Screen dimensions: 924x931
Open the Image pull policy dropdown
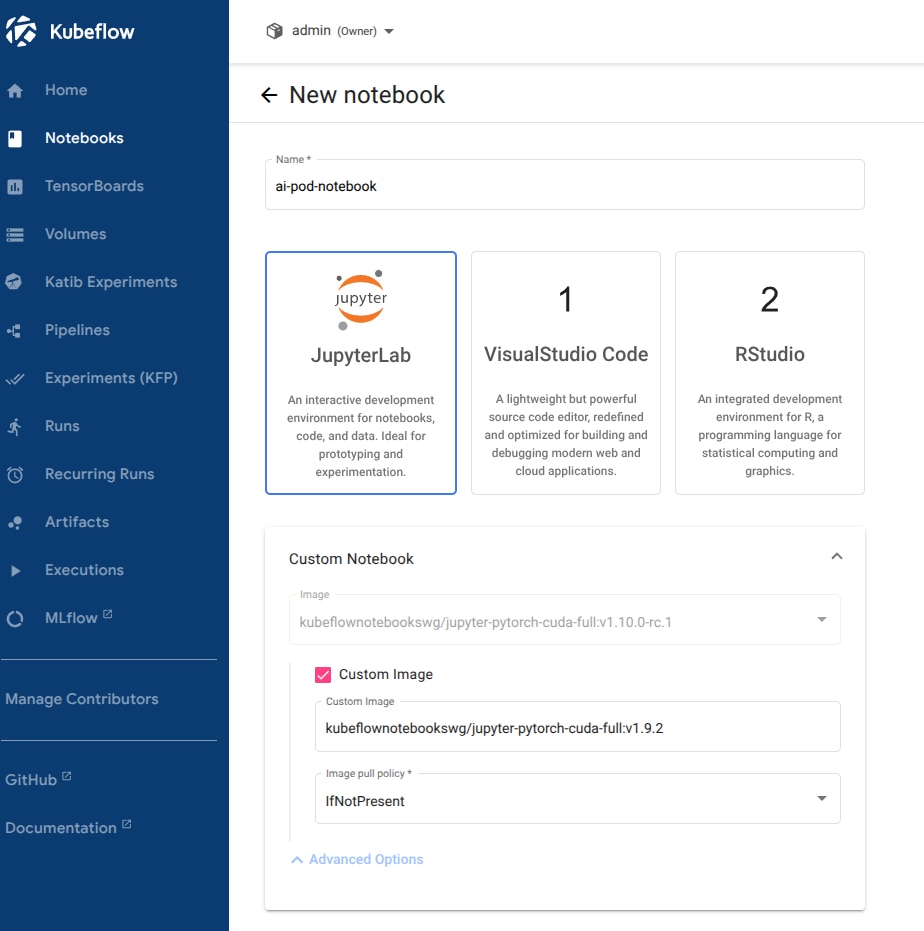(x=578, y=799)
